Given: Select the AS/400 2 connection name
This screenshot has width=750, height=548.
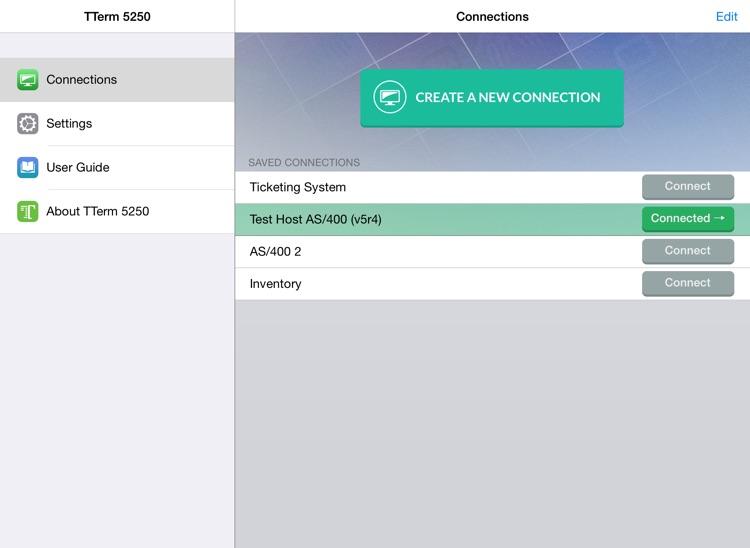Looking at the screenshot, I should (x=276, y=252).
